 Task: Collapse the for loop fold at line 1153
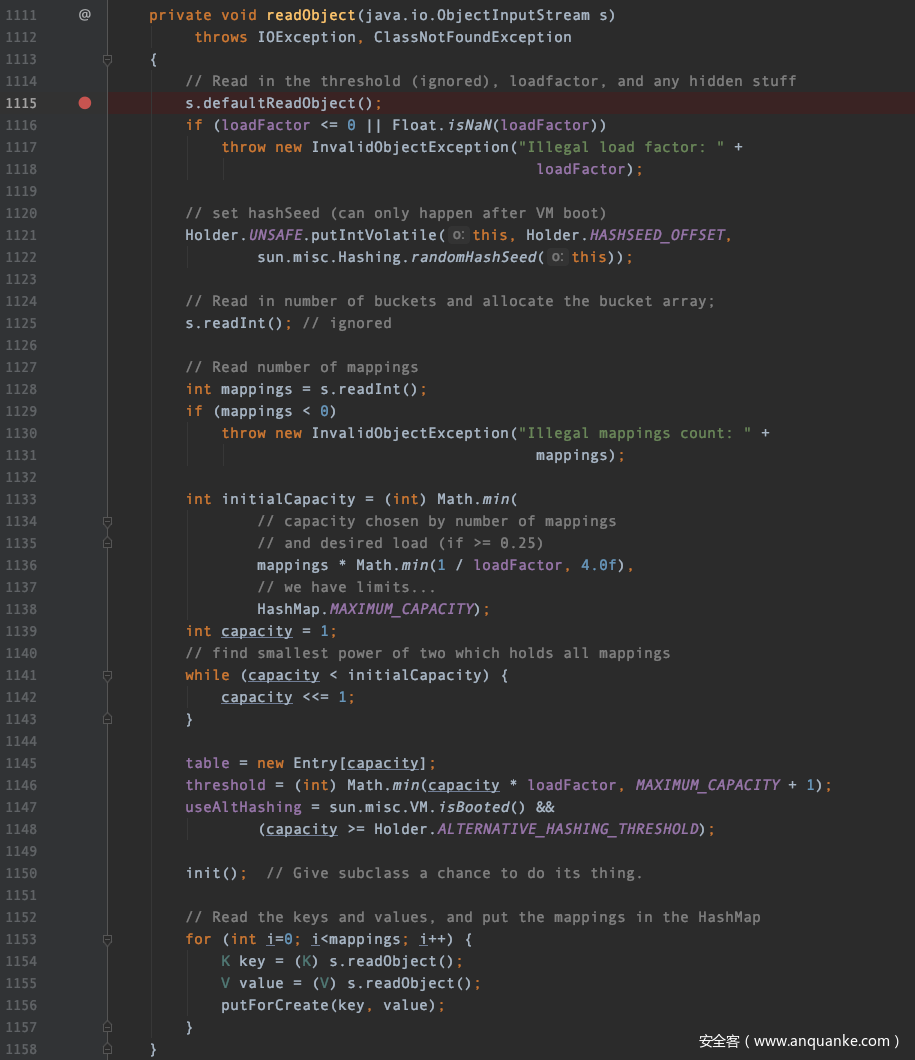pos(107,939)
